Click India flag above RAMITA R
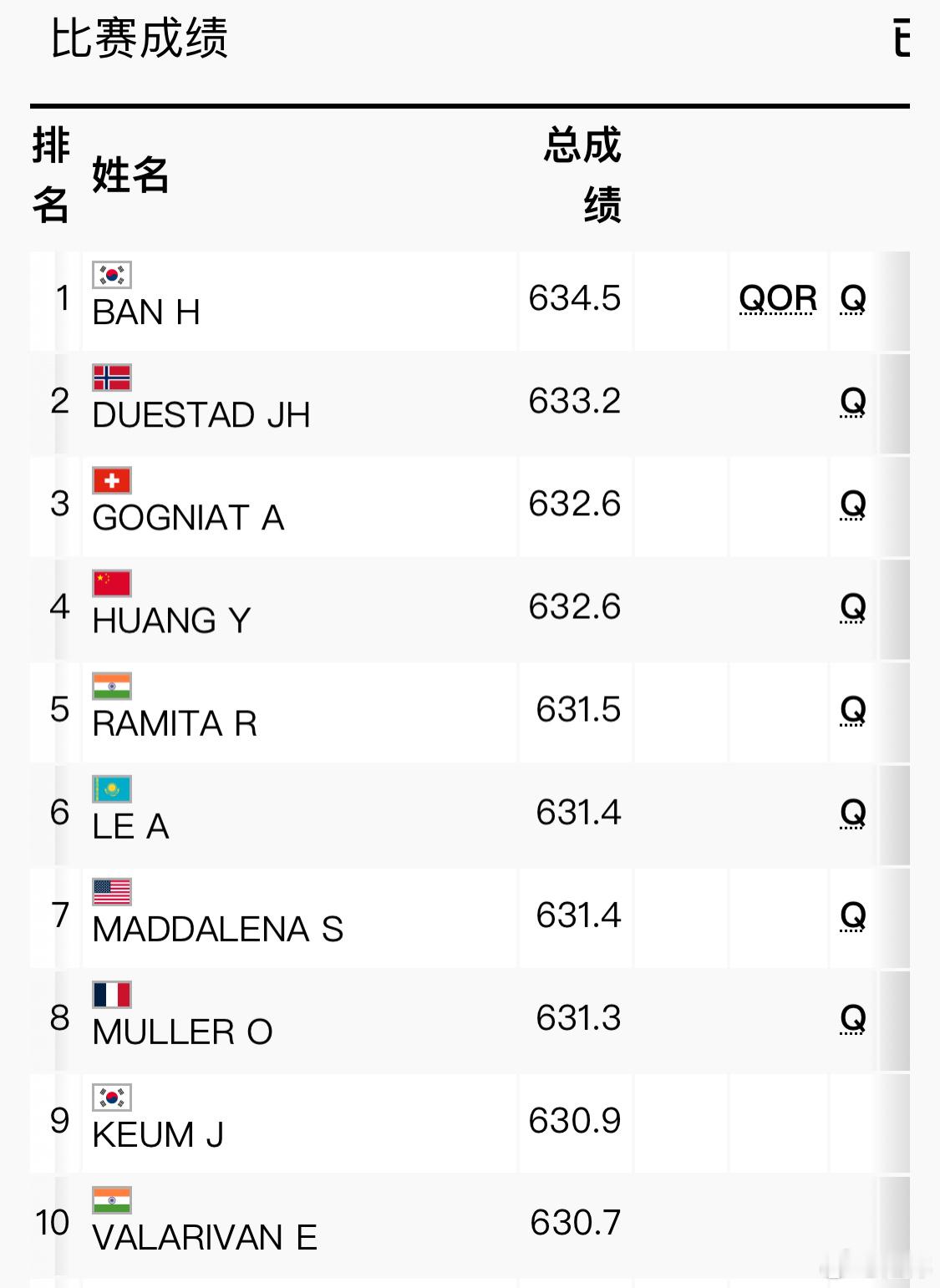 point(112,686)
